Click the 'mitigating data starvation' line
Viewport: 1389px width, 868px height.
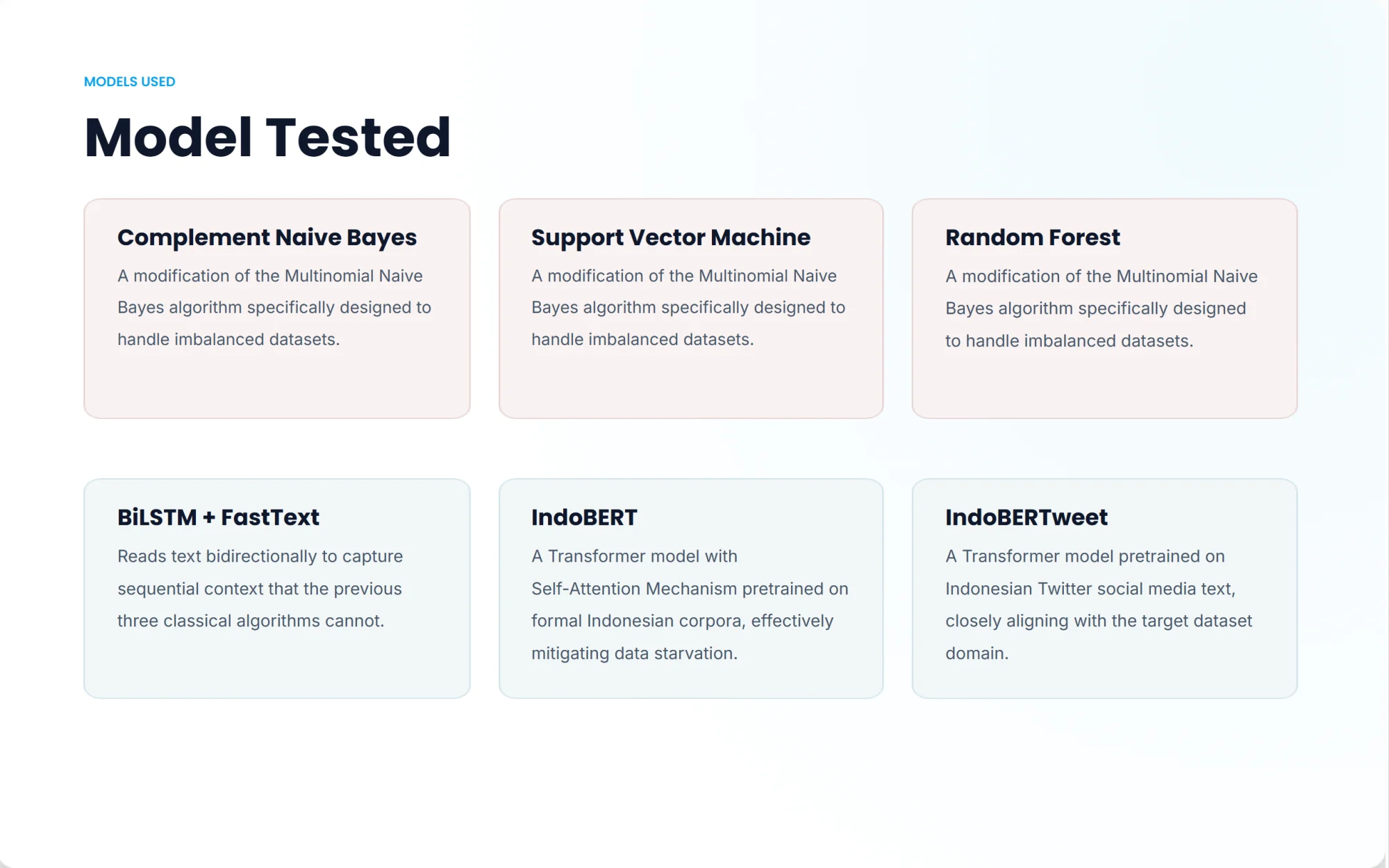pos(634,653)
